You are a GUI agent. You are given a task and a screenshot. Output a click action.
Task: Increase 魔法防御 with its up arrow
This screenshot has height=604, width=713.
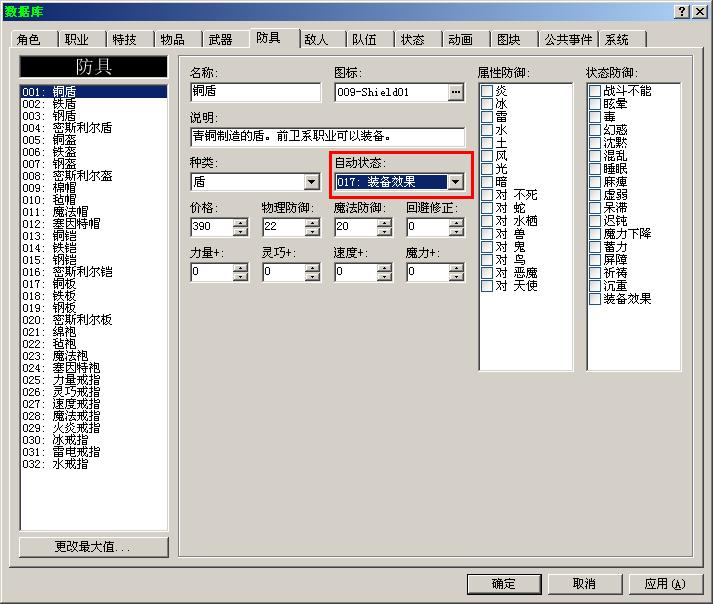[x=384, y=222]
